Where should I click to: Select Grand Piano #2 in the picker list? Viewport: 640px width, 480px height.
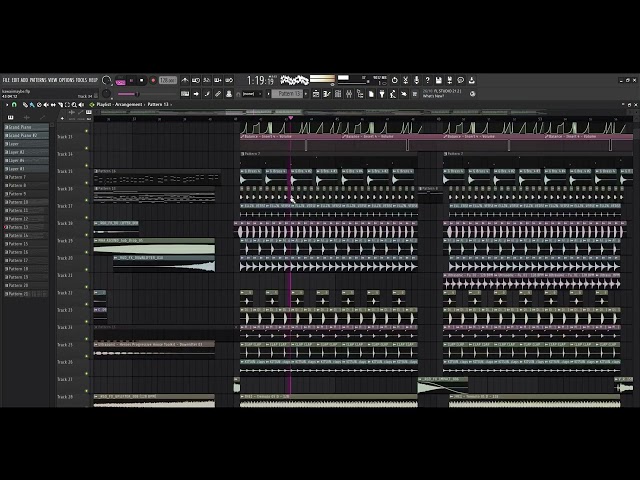[x=26, y=136]
